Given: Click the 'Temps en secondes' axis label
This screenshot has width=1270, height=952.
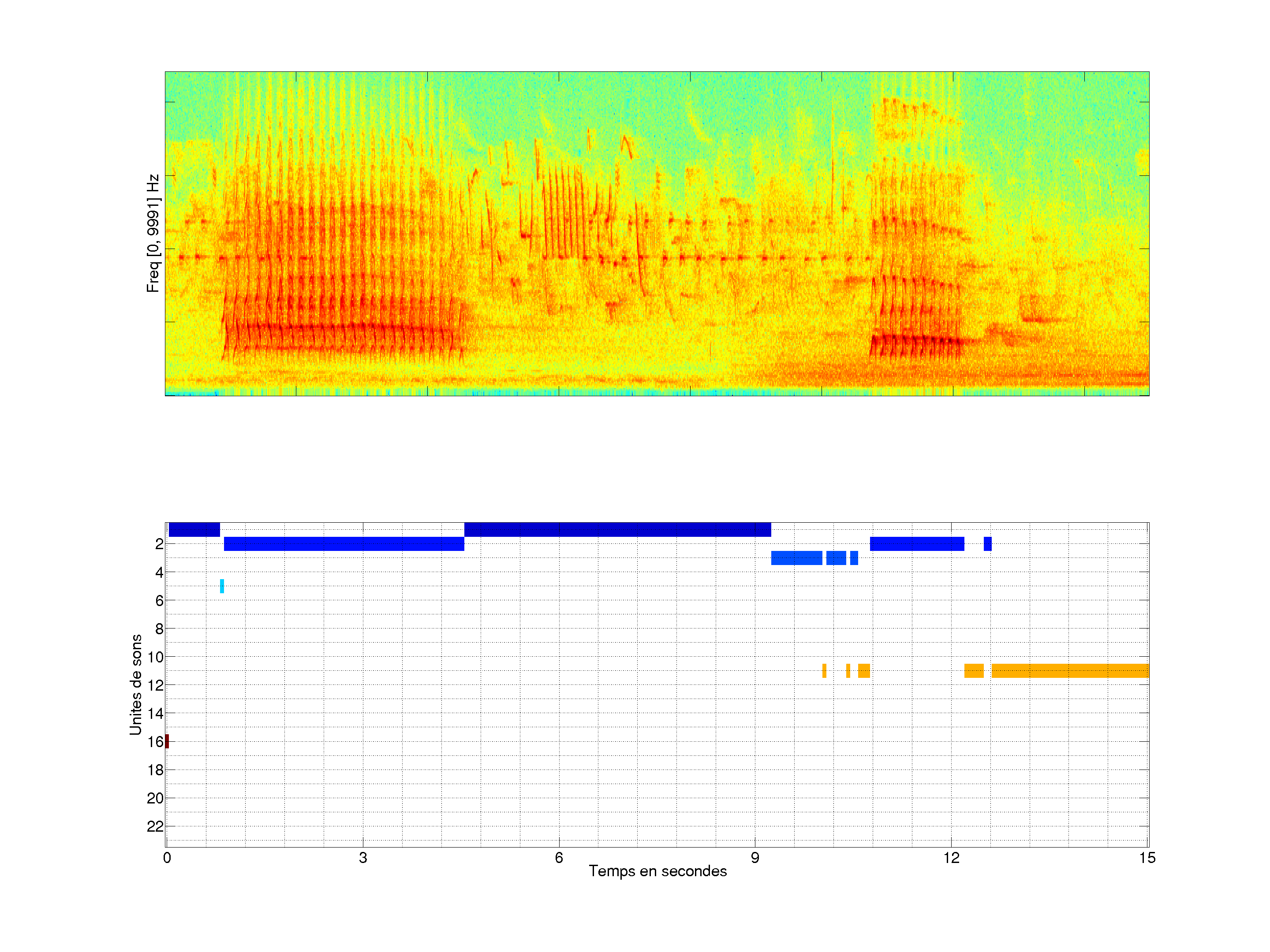Looking at the screenshot, I should [657, 871].
